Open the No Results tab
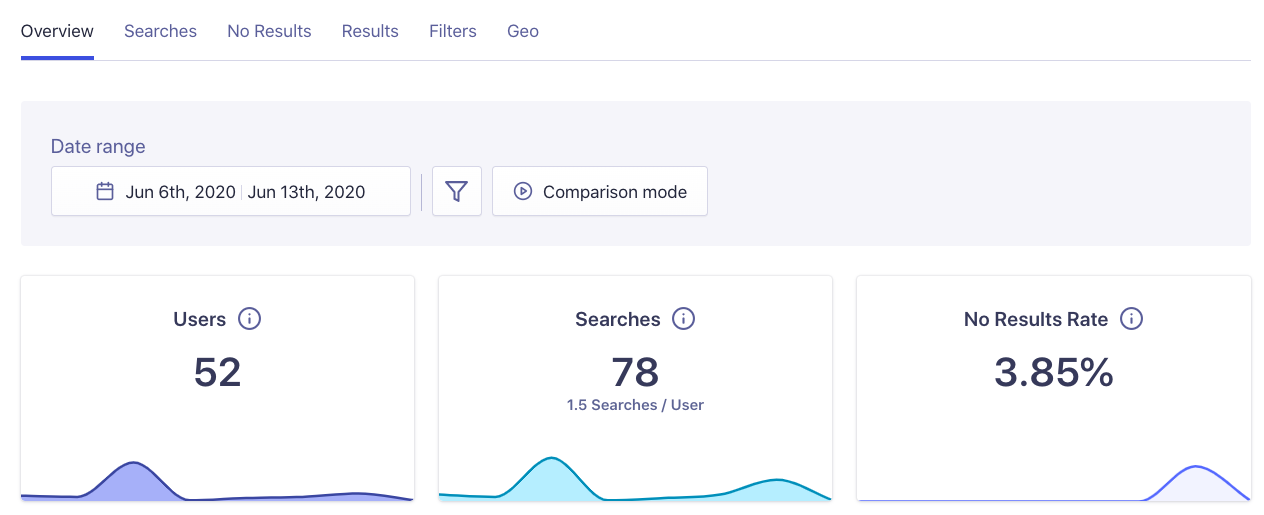The height and width of the screenshot is (515, 1264). (x=269, y=31)
